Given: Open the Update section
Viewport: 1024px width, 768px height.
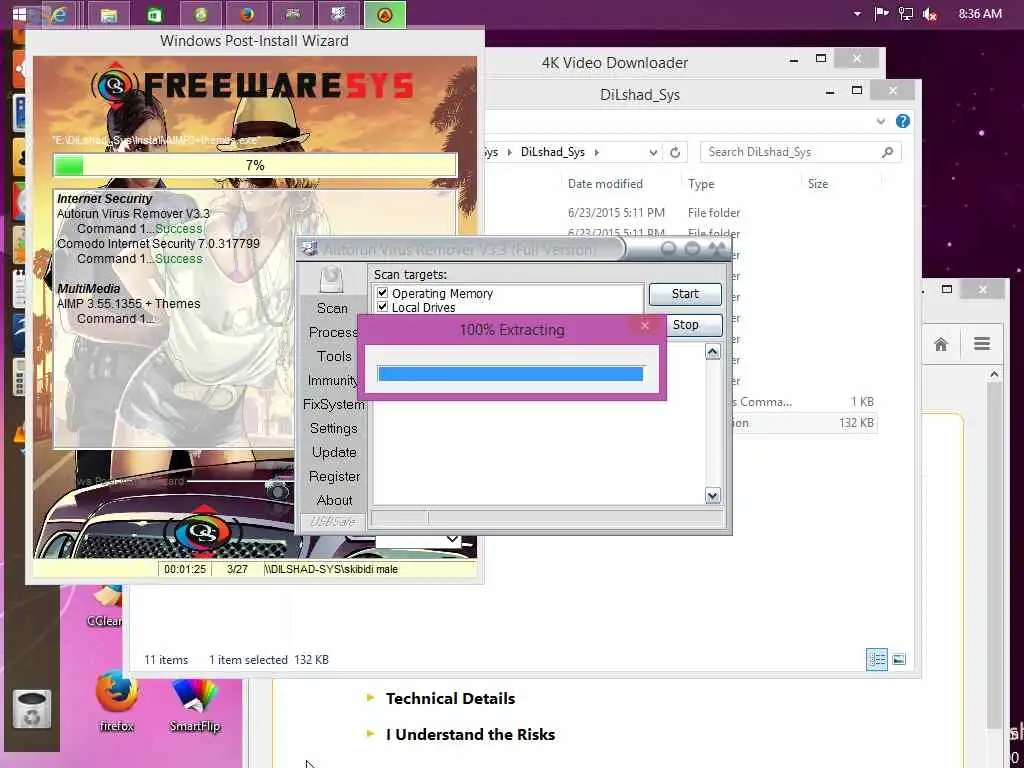Looking at the screenshot, I should [334, 452].
